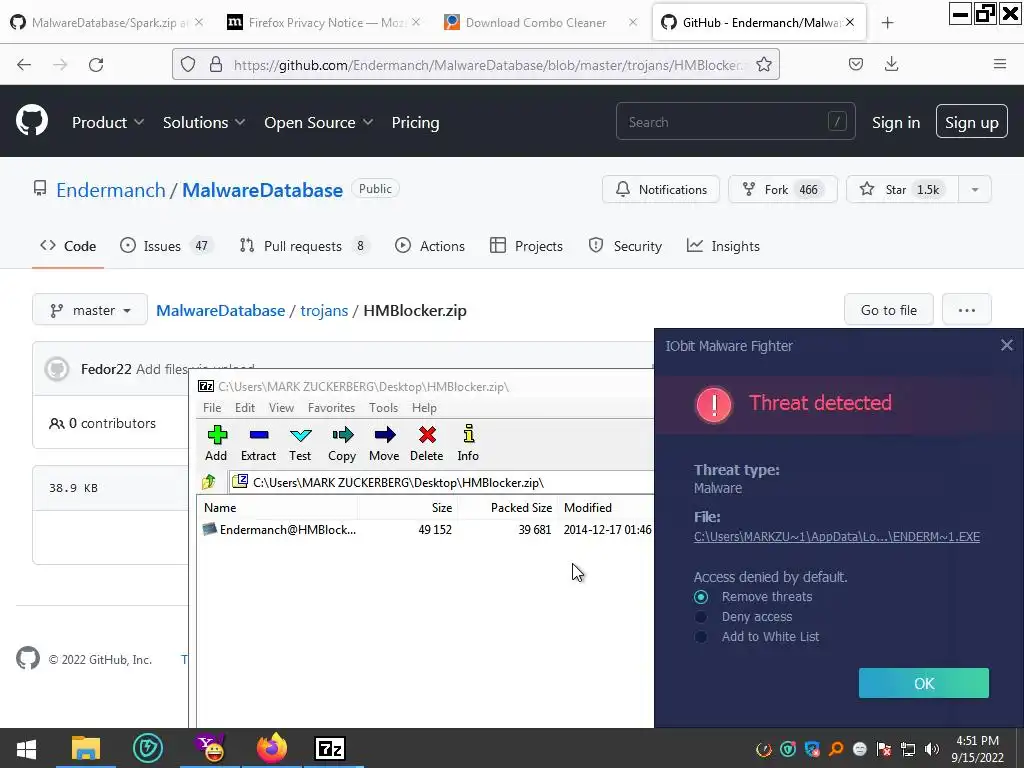The height and width of the screenshot is (768, 1024).
Task: Open the 7-Zip taskbar icon
Action: coord(330,748)
